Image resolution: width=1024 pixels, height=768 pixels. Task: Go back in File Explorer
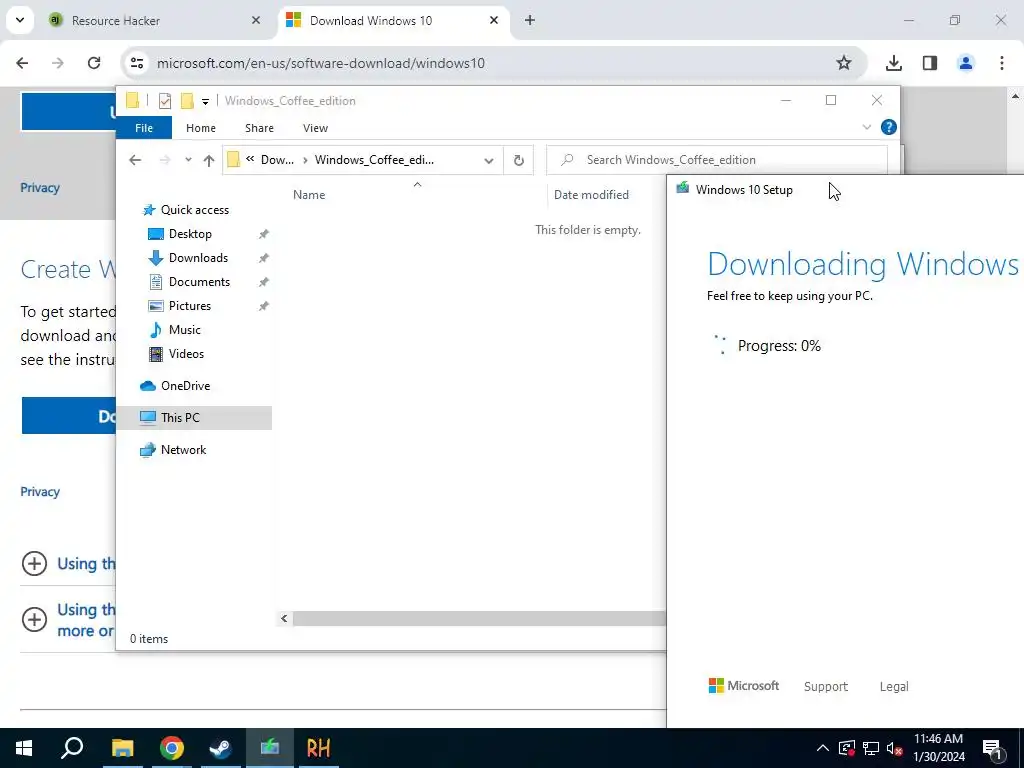[x=135, y=160]
